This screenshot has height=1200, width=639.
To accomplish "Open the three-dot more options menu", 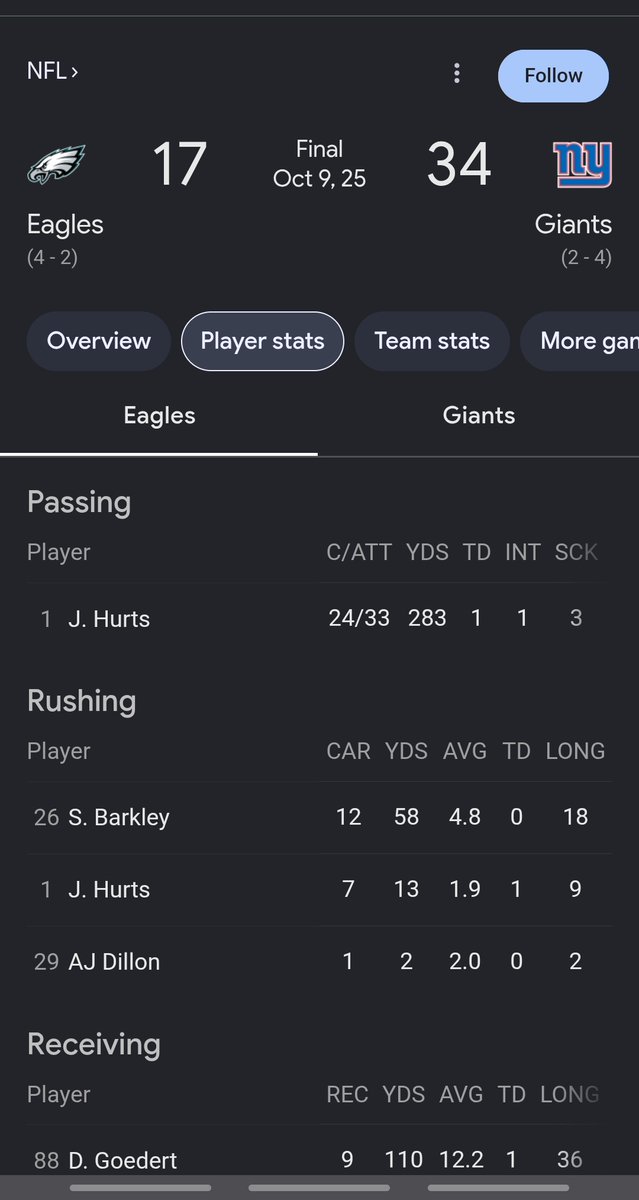I will pos(457,73).
